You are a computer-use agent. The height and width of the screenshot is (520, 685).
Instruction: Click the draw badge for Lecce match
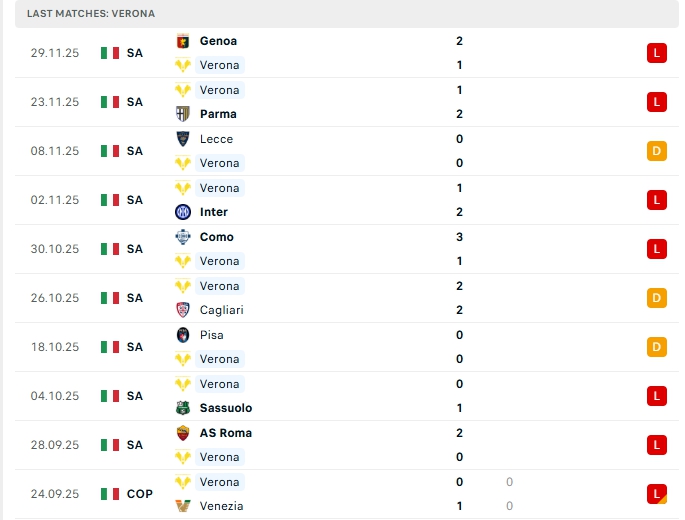pyautogui.click(x=656, y=151)
